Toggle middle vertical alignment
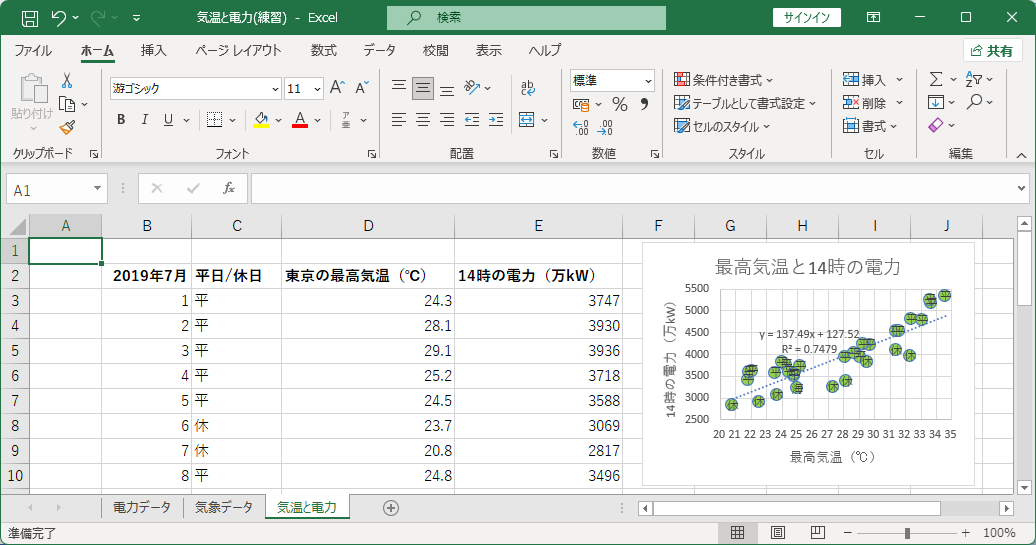 coord(423,88)
